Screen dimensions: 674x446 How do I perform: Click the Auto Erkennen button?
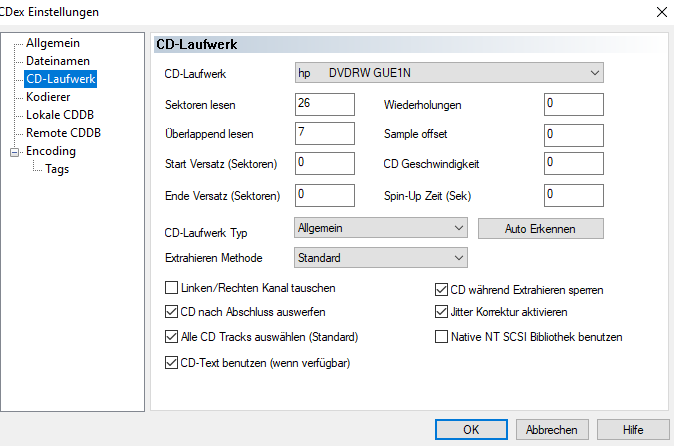tap(540, 229)
